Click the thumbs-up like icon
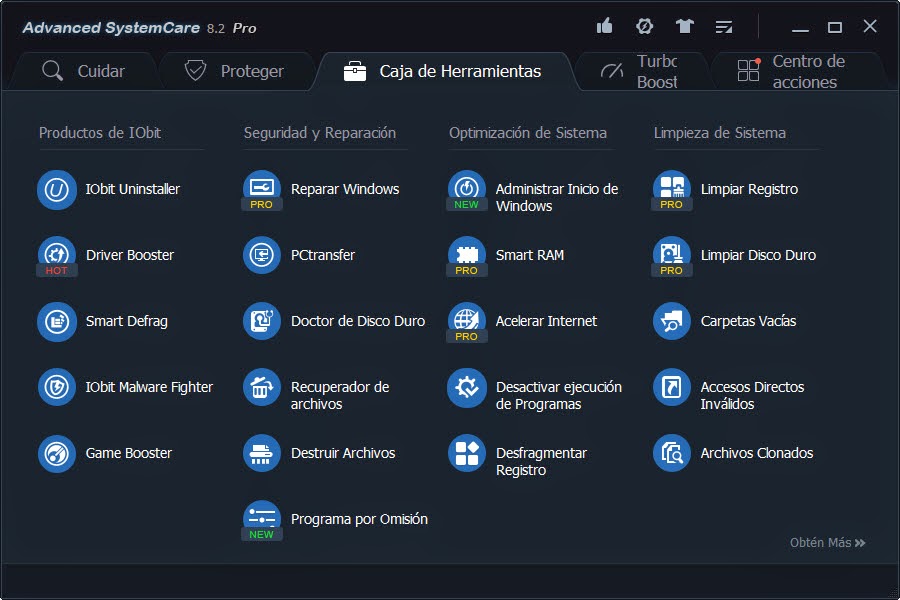The width and height of the screenshot is (900, 600). 604,26
